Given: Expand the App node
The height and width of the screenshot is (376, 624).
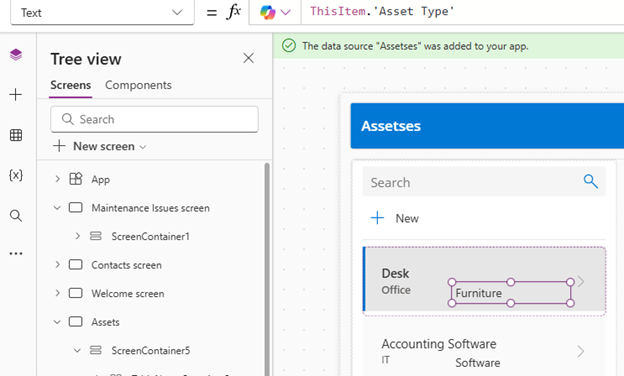Looking at the screenshot, I should click(x=57, y=179).
